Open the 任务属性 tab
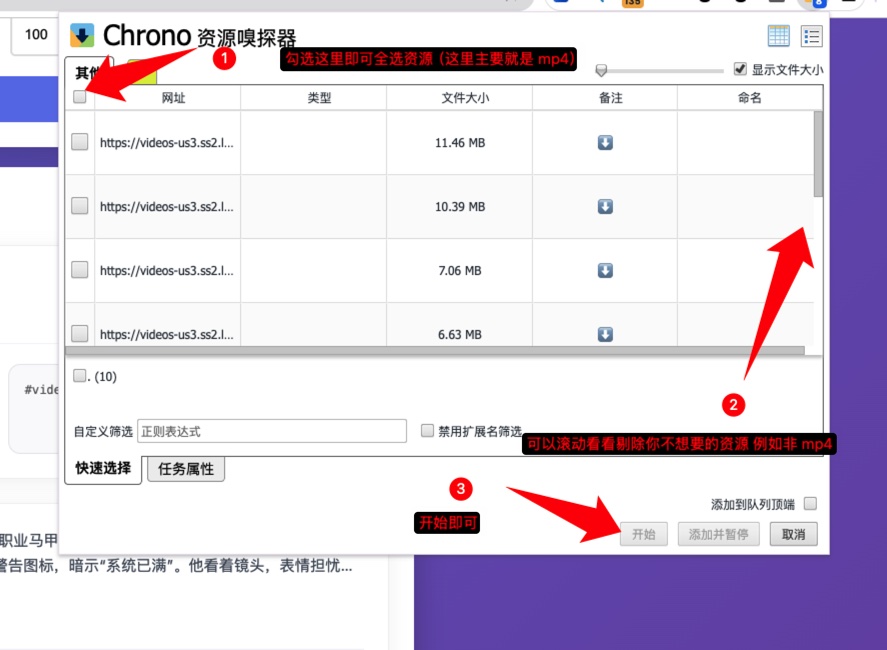 pos(186,469)
